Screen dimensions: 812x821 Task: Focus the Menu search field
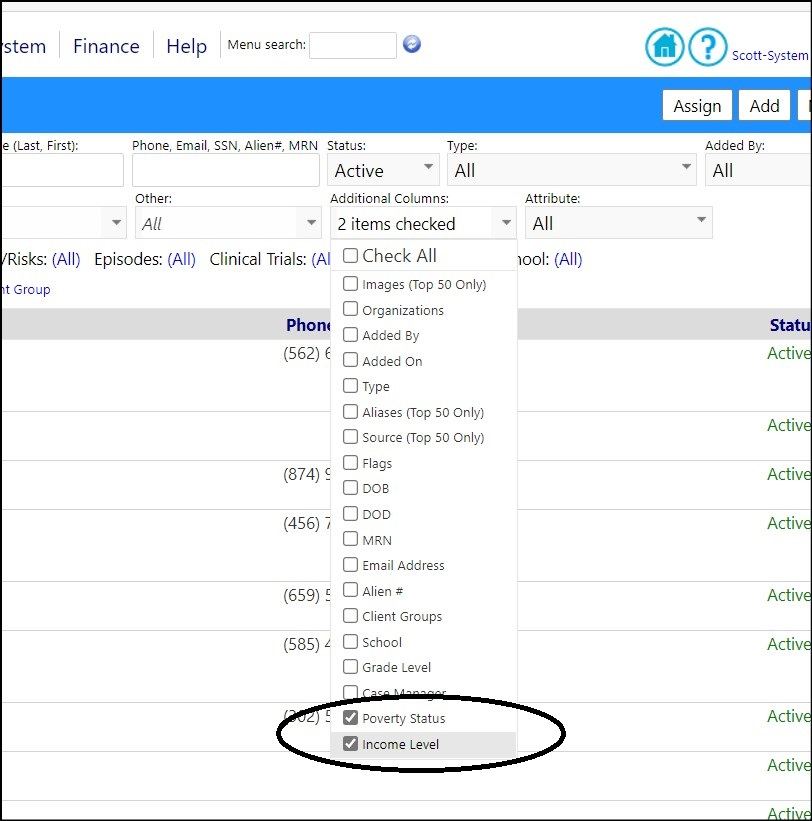pos(353,45)
